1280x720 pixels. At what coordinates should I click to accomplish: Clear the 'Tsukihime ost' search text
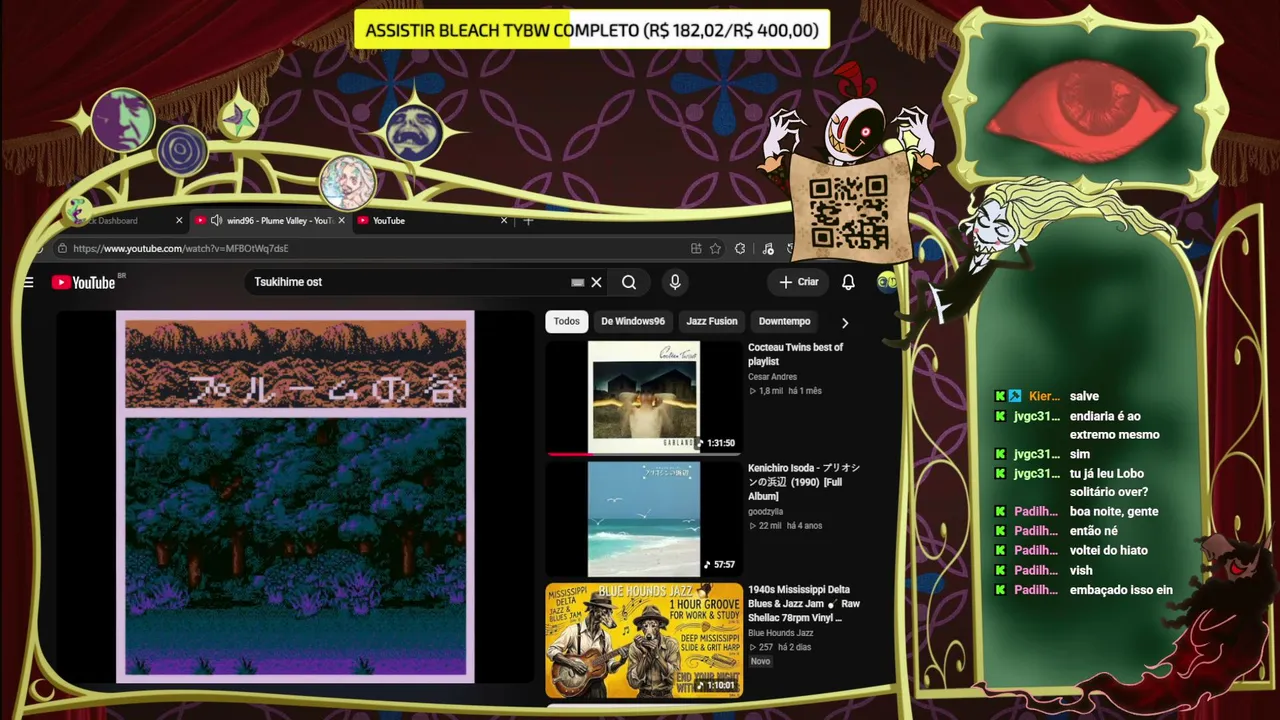[597, 282]
